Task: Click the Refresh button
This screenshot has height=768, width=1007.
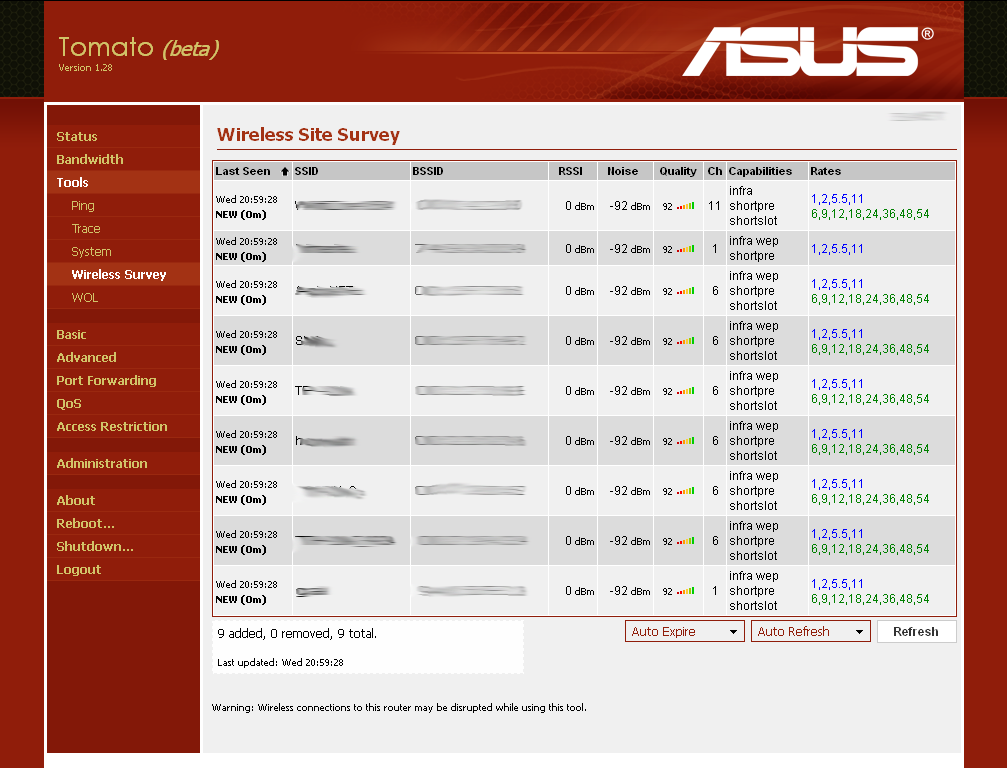Action: (x=916, y=631)
